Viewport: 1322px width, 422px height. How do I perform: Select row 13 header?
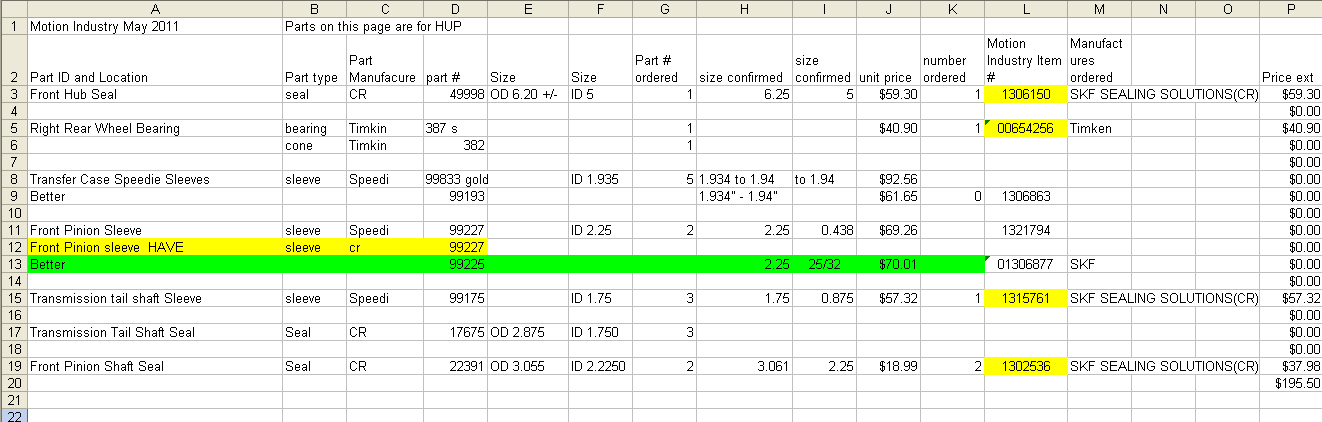(x=13, y=264)
